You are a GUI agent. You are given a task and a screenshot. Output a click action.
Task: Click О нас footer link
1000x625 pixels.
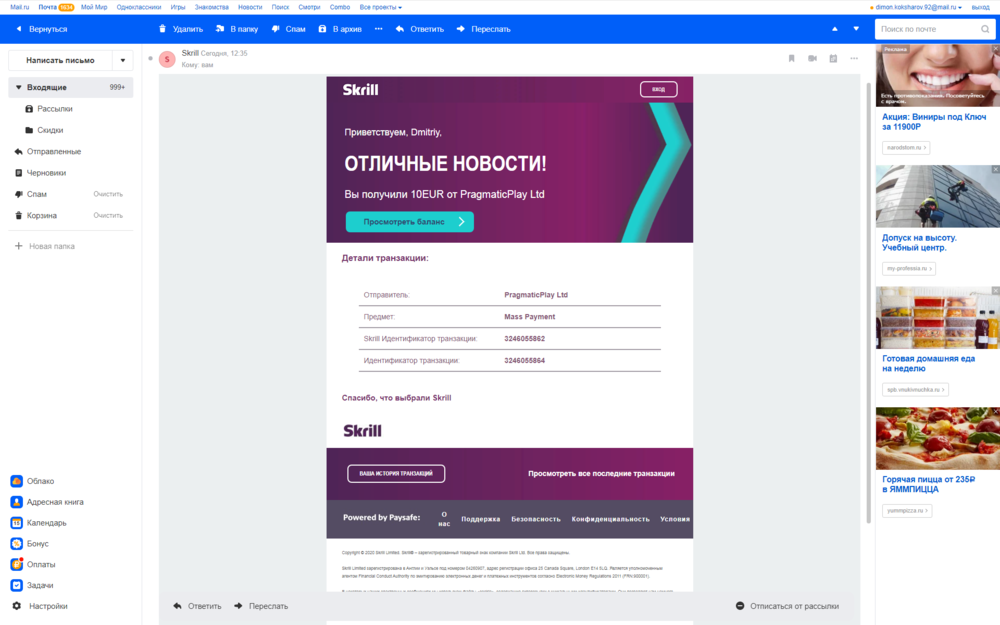445,518
